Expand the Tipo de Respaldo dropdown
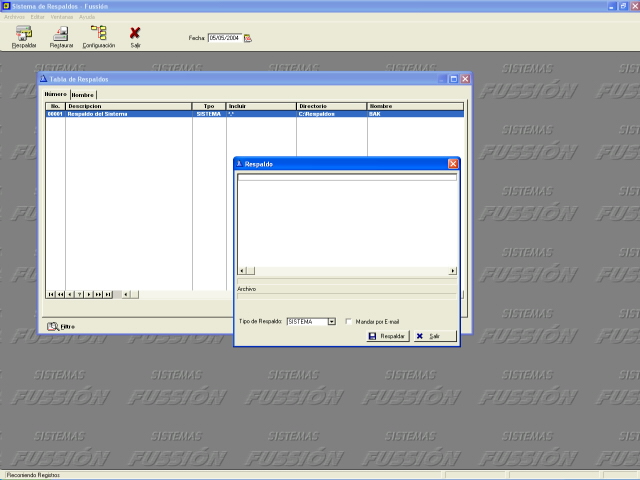Image resolution: width=640 pixels, height=480 pixels. 331,321
